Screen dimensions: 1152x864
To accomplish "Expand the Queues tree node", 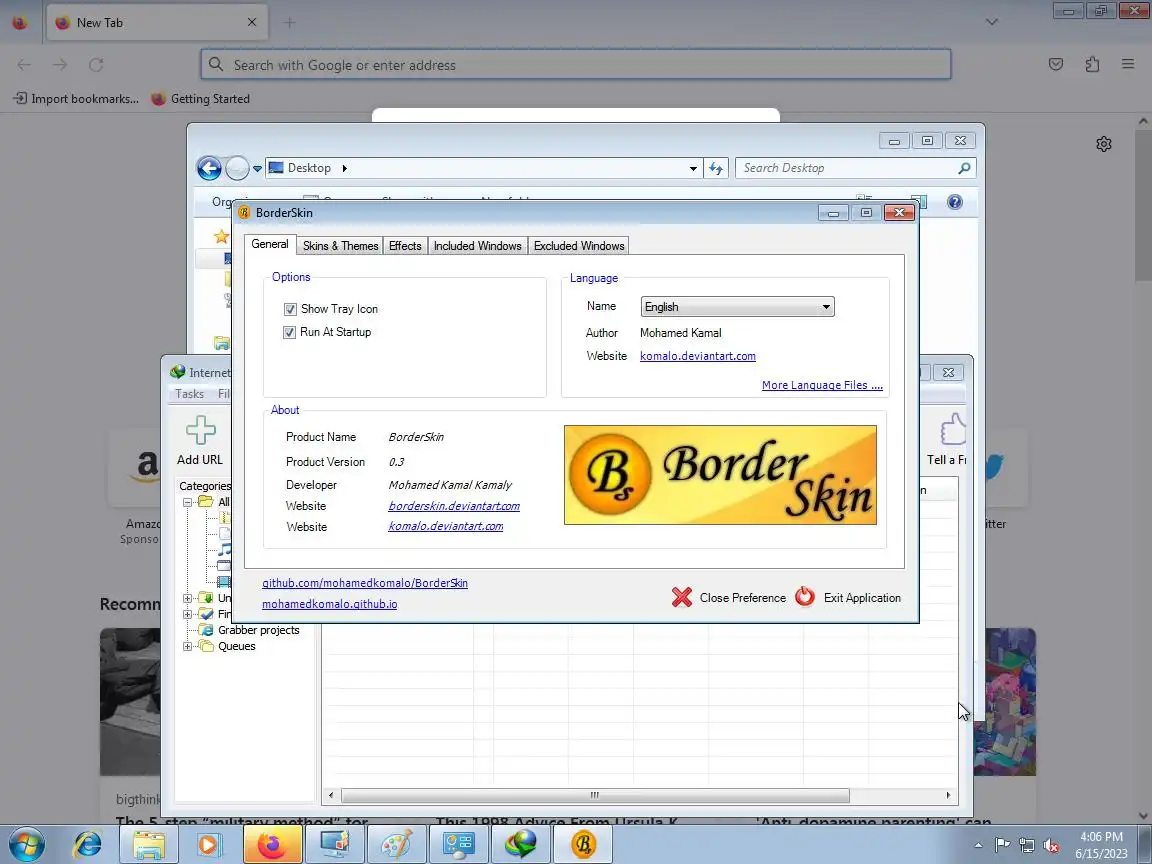I will click(187, 647).
